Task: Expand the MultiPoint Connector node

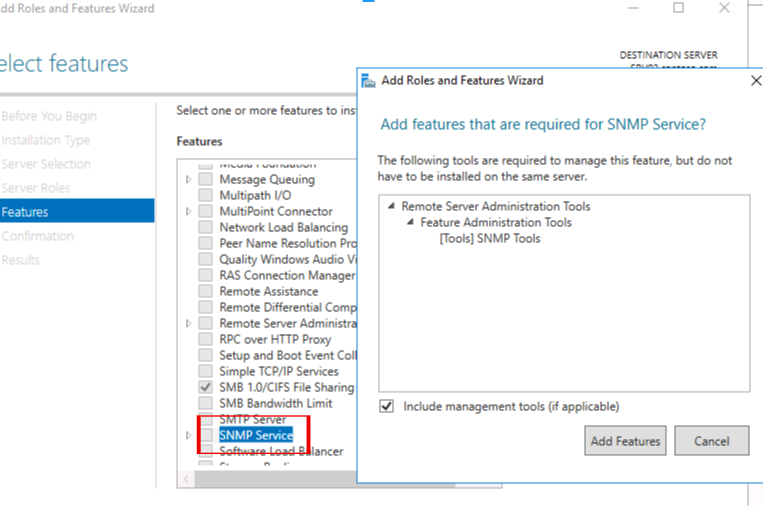Action: coord(189,211)
